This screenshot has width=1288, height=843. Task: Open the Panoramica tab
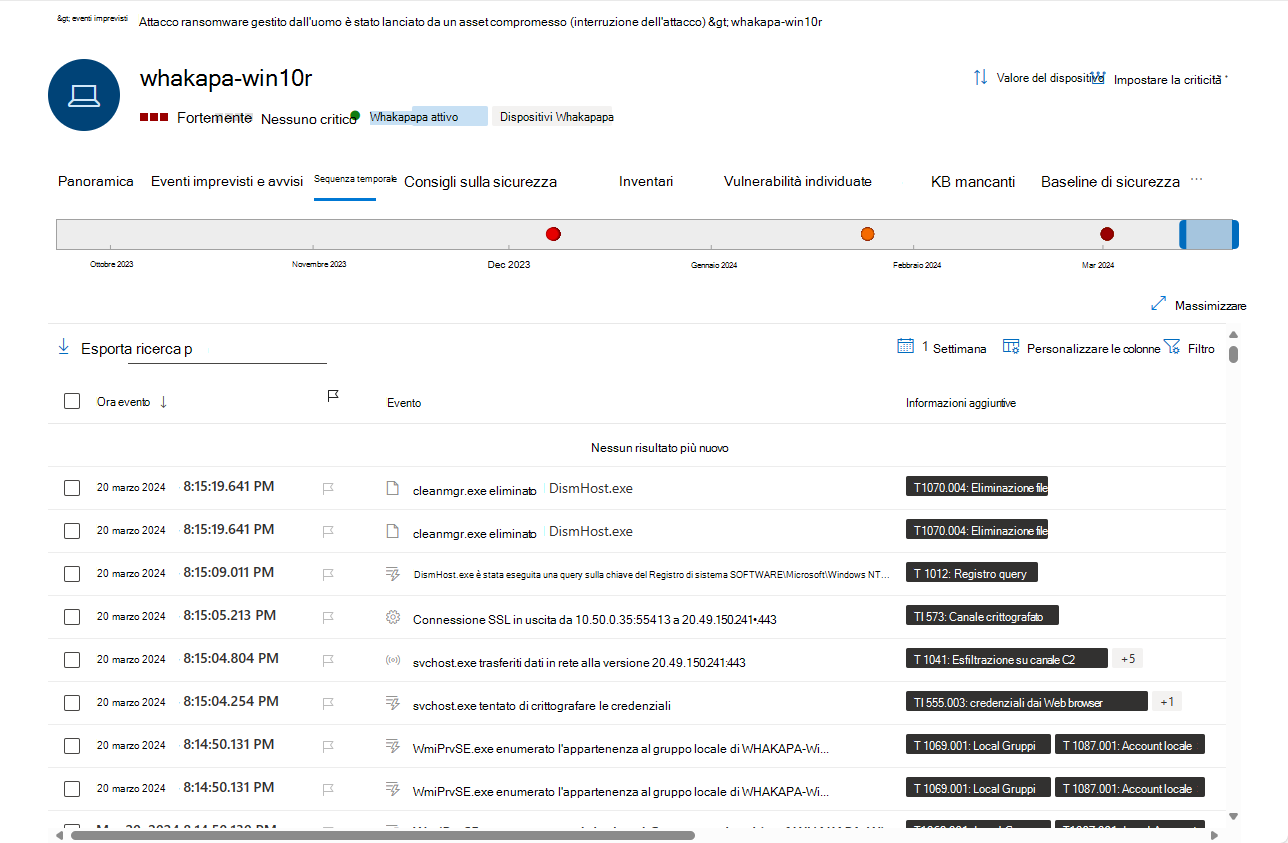point(96,181)
